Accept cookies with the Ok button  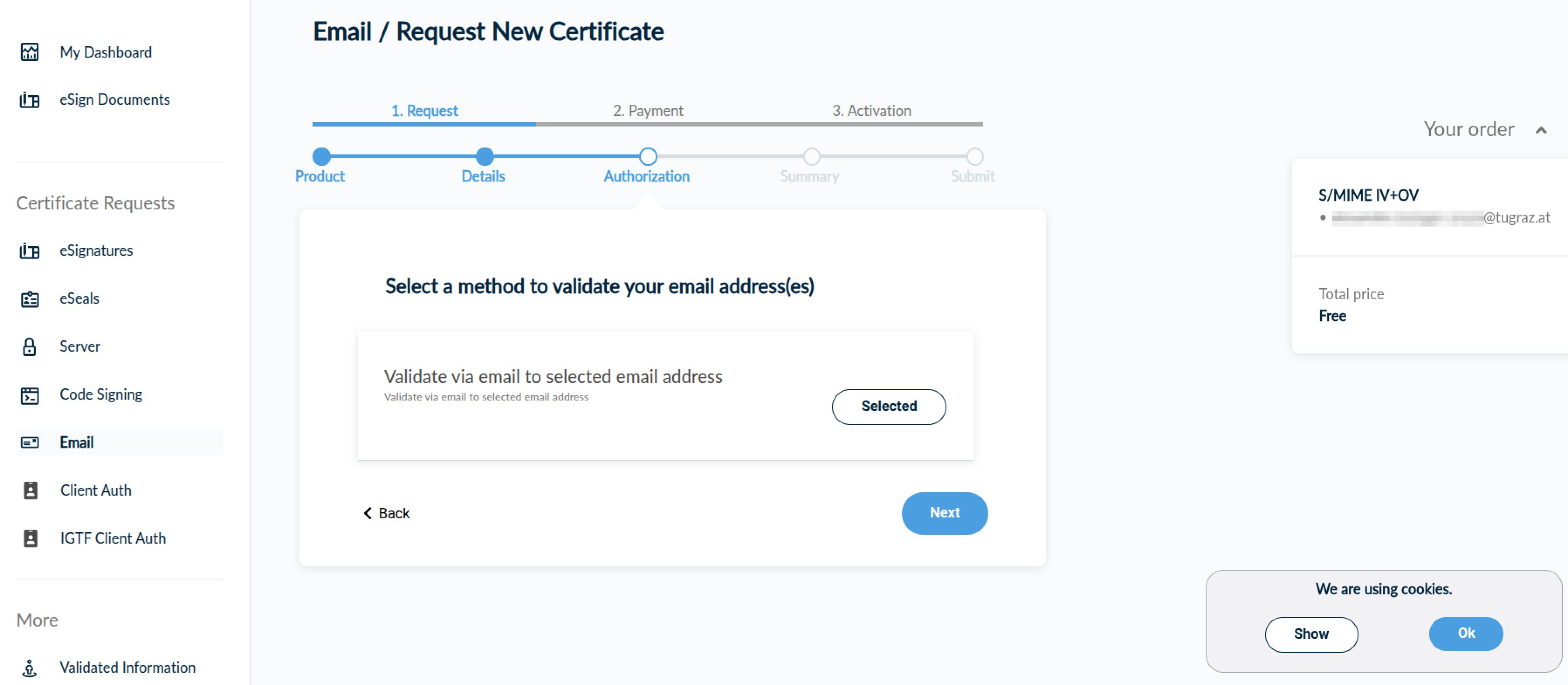coord(1465,633)
